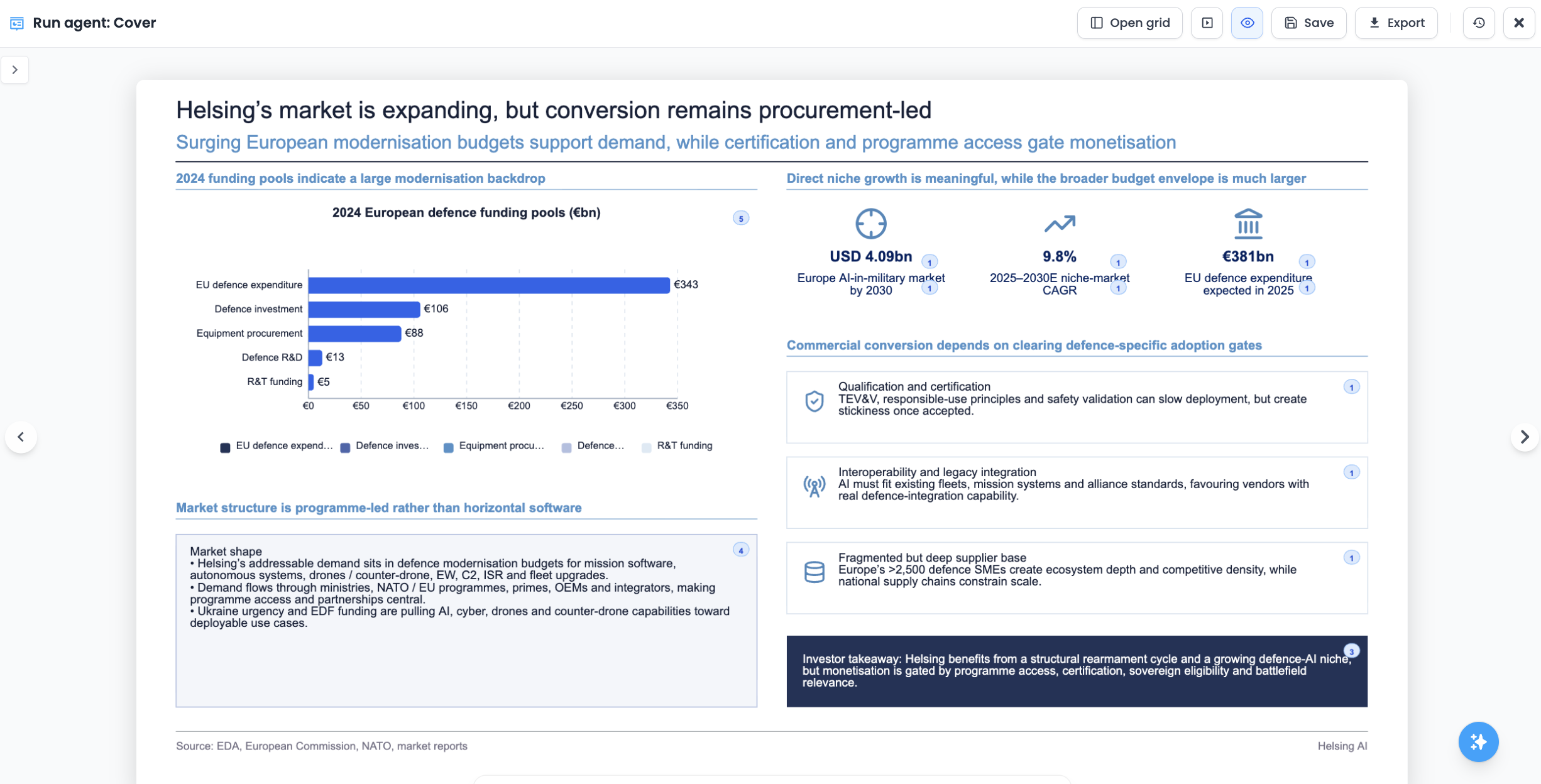This screenshot has height=784, width=1541.
Task: Click 'Run agent: Cover' title
Action: pos(94,23)
